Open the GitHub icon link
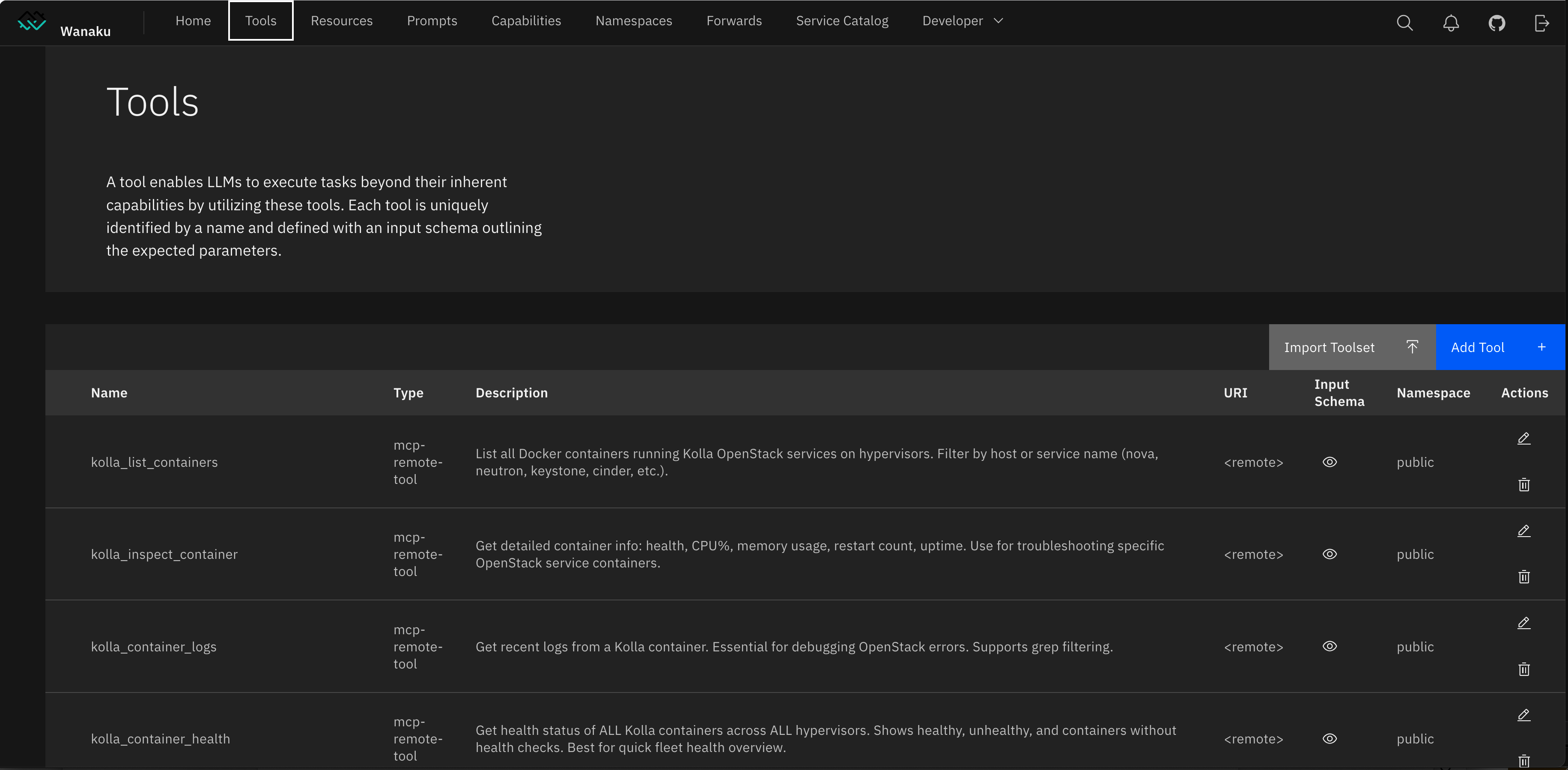1568x770 pixels. coord(1497,23)
